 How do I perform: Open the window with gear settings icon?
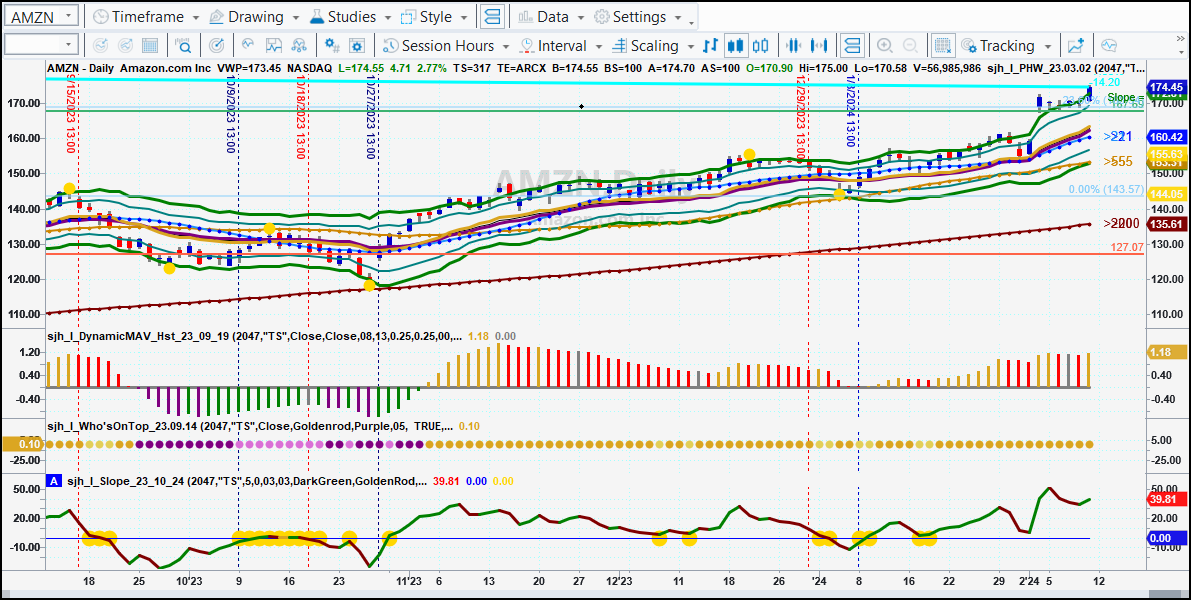[358, 46]
